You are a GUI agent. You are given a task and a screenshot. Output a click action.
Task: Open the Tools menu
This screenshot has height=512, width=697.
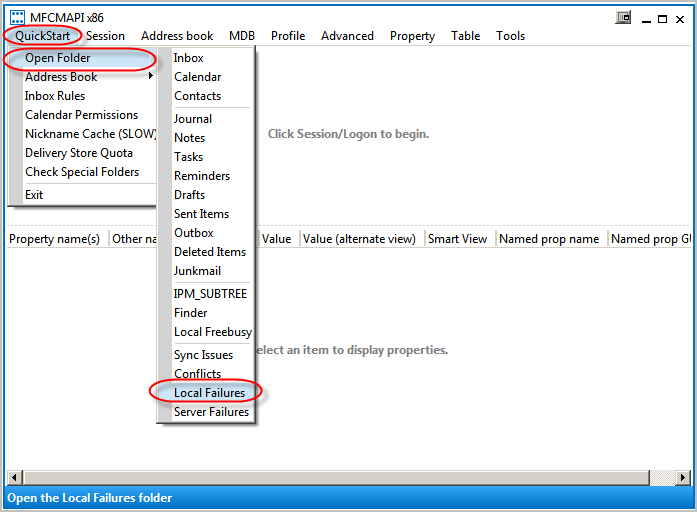click(510, 36)
